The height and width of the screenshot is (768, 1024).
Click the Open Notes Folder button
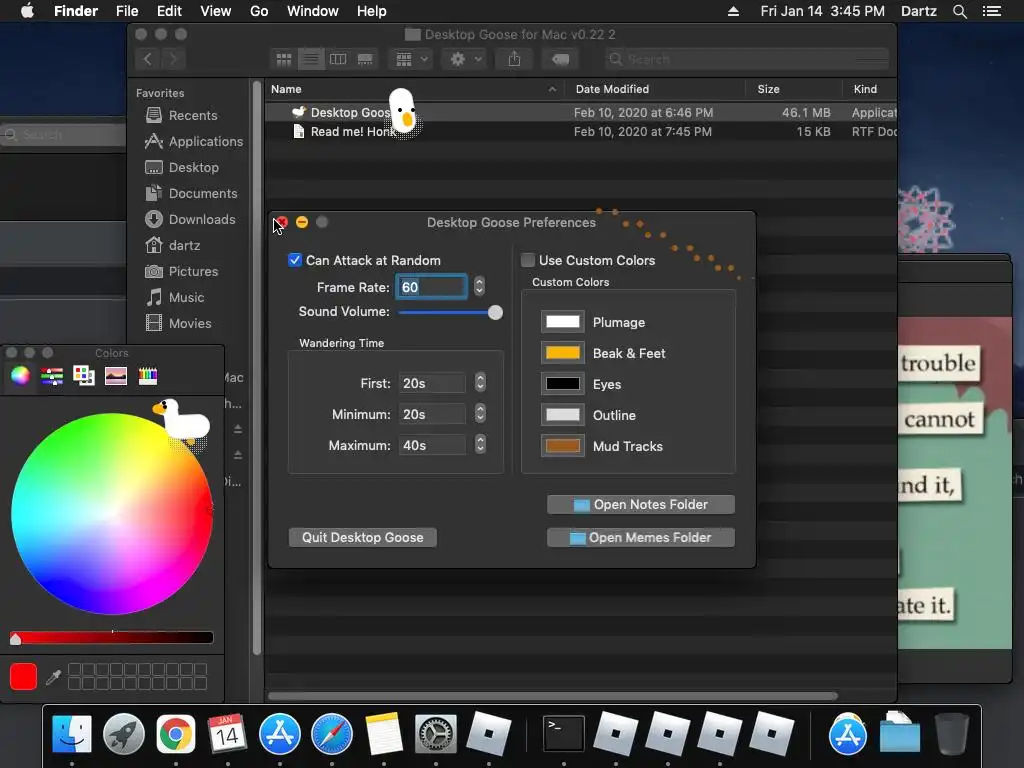[x=641, y=504]
